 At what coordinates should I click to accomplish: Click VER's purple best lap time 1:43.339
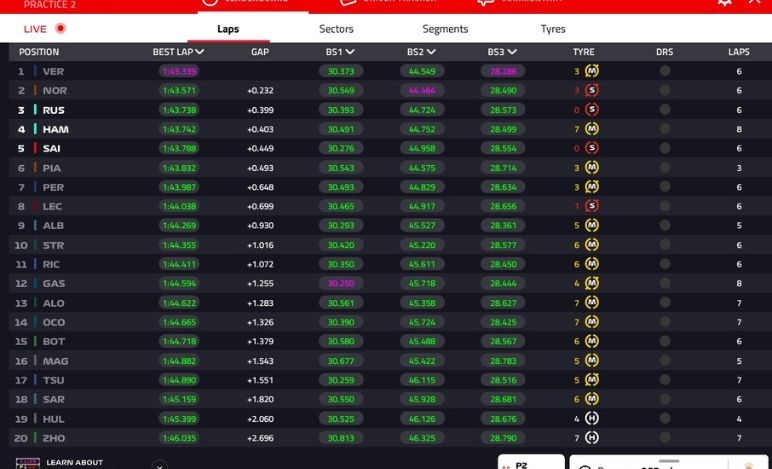[x=179, y=71]
